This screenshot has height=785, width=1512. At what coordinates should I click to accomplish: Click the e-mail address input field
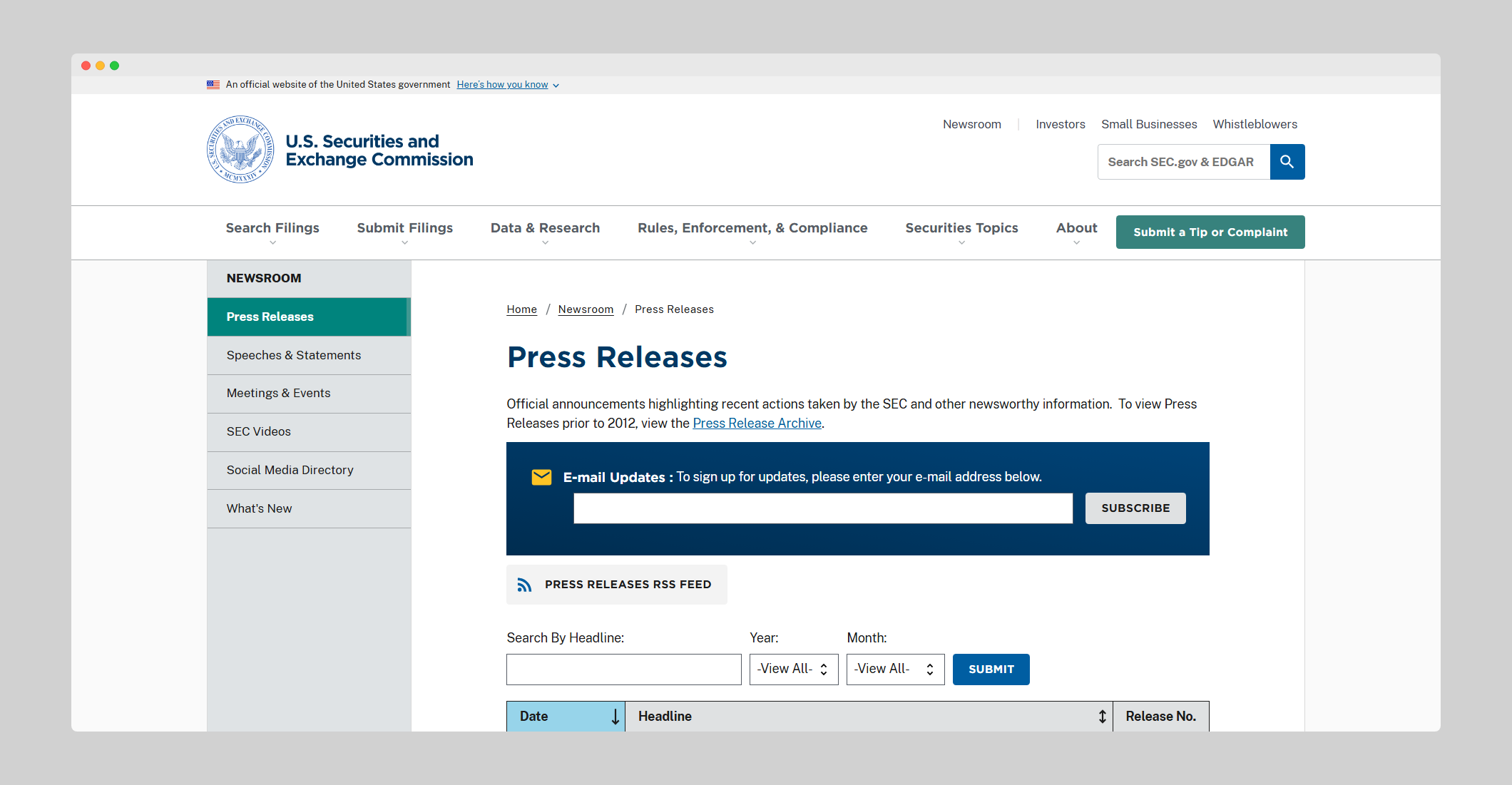point(823,508)
